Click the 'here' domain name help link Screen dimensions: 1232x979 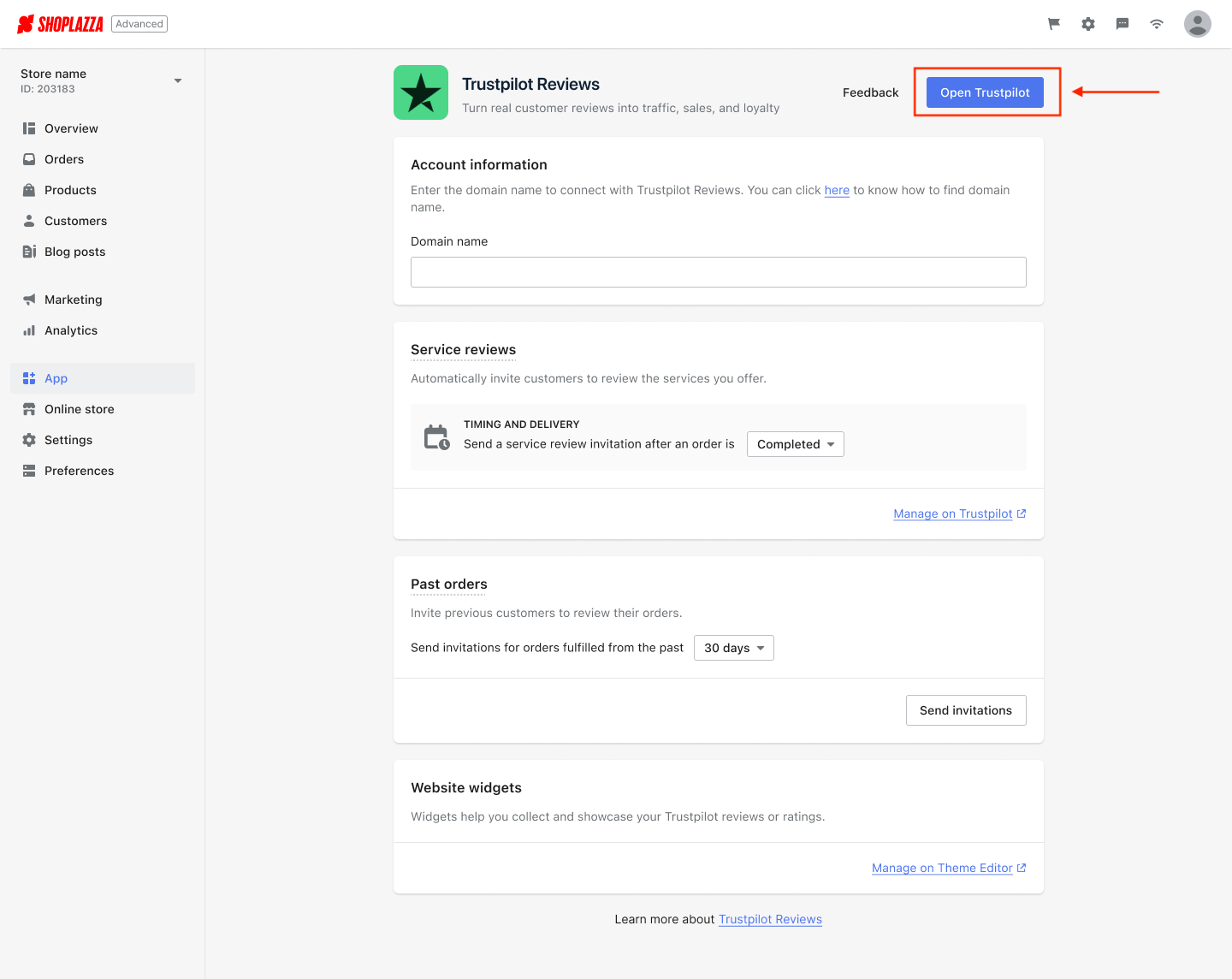pos(837,190)
